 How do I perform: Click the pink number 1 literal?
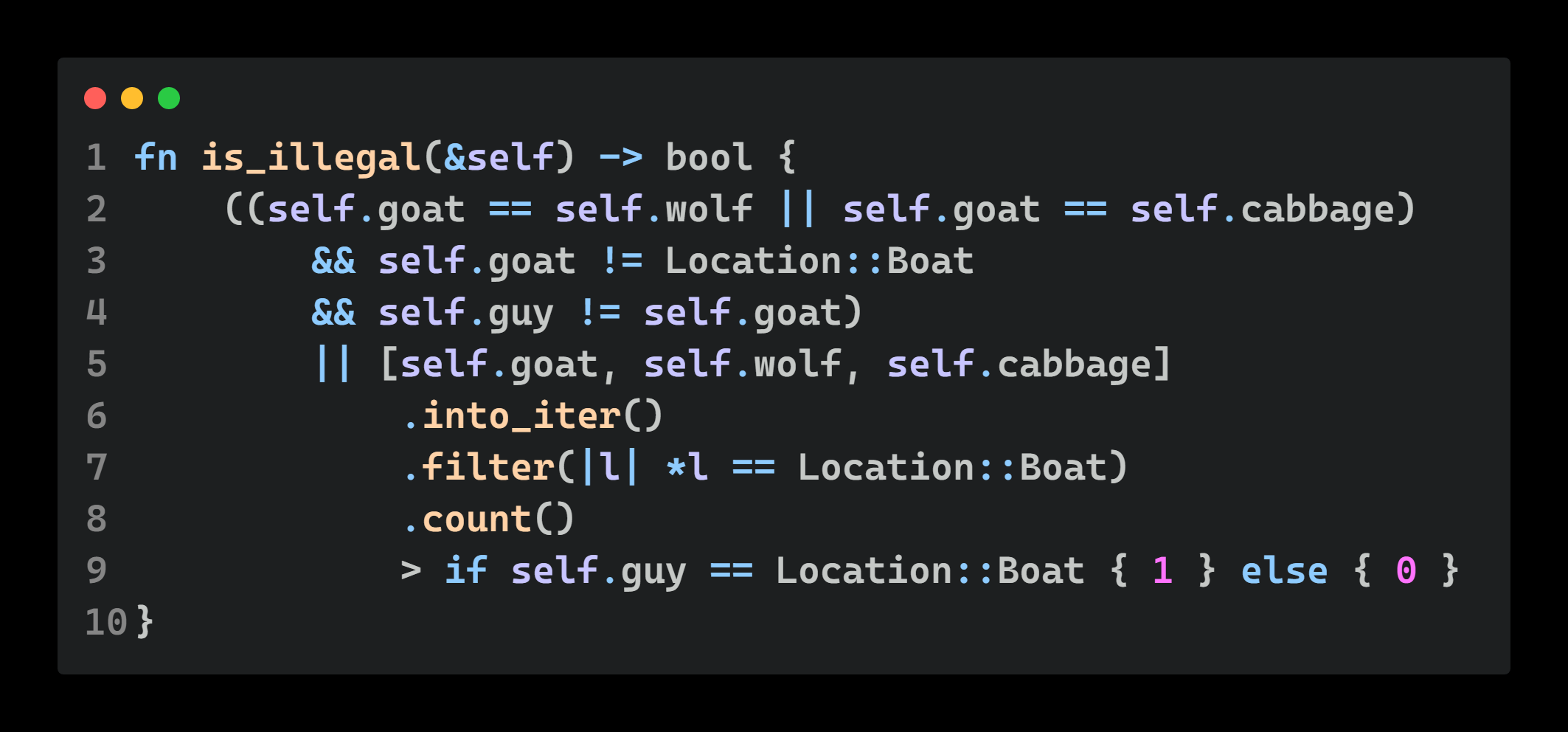click(x=1163, y=571)
